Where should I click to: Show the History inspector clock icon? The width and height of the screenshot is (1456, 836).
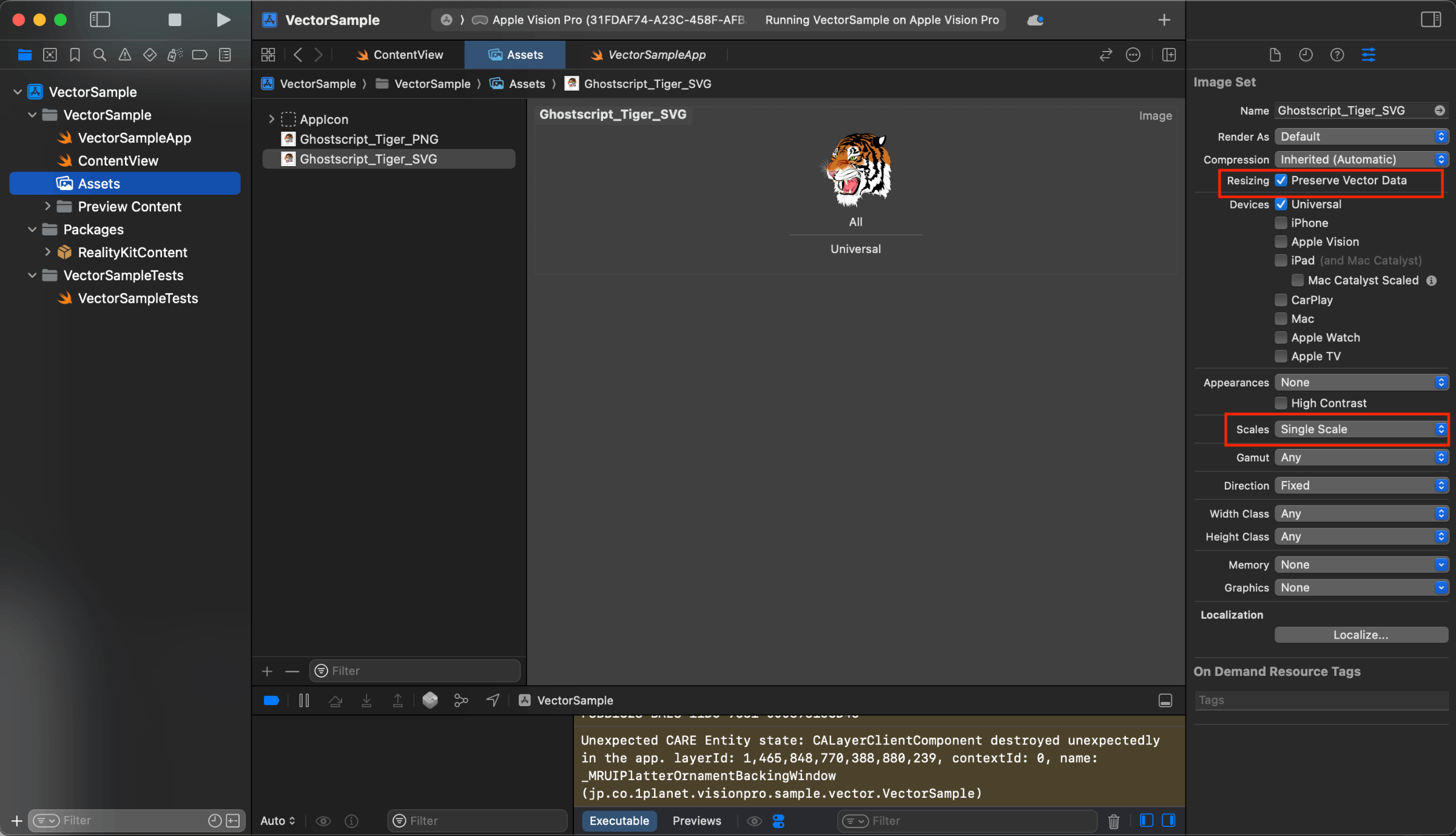tap(1306, 55)
